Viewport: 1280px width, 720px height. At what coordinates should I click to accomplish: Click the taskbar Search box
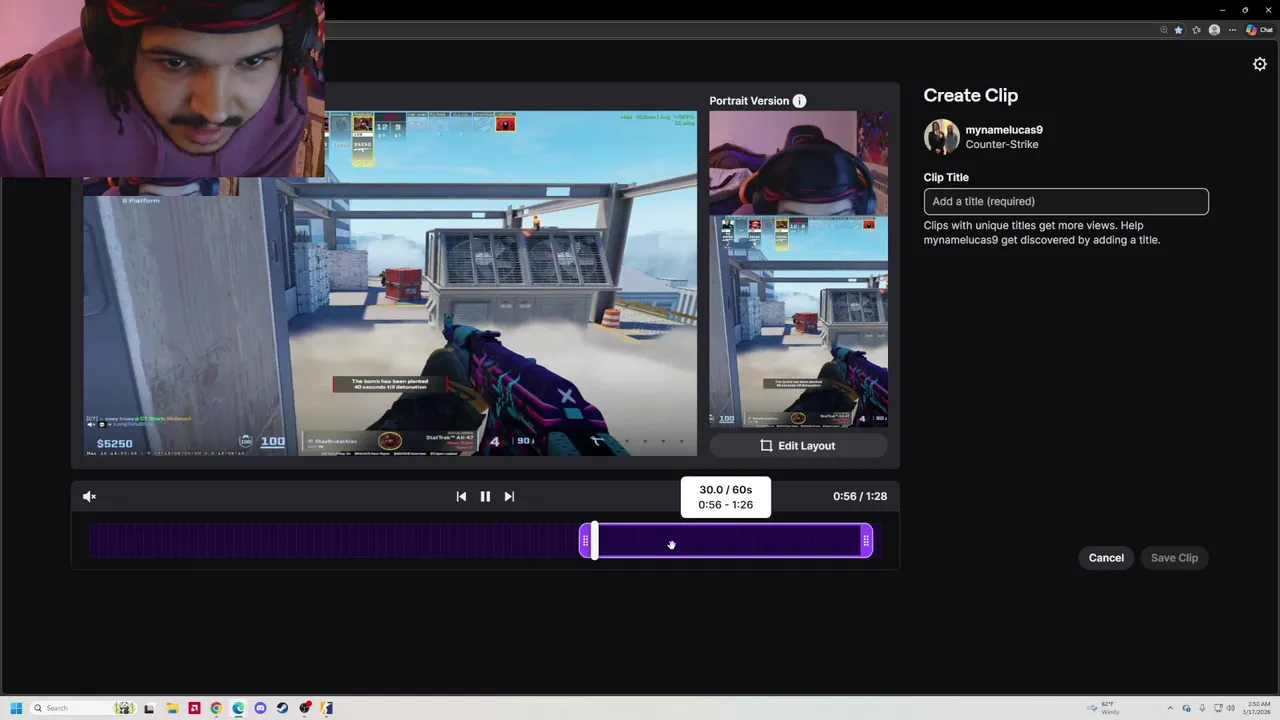(x=83, y=708)
